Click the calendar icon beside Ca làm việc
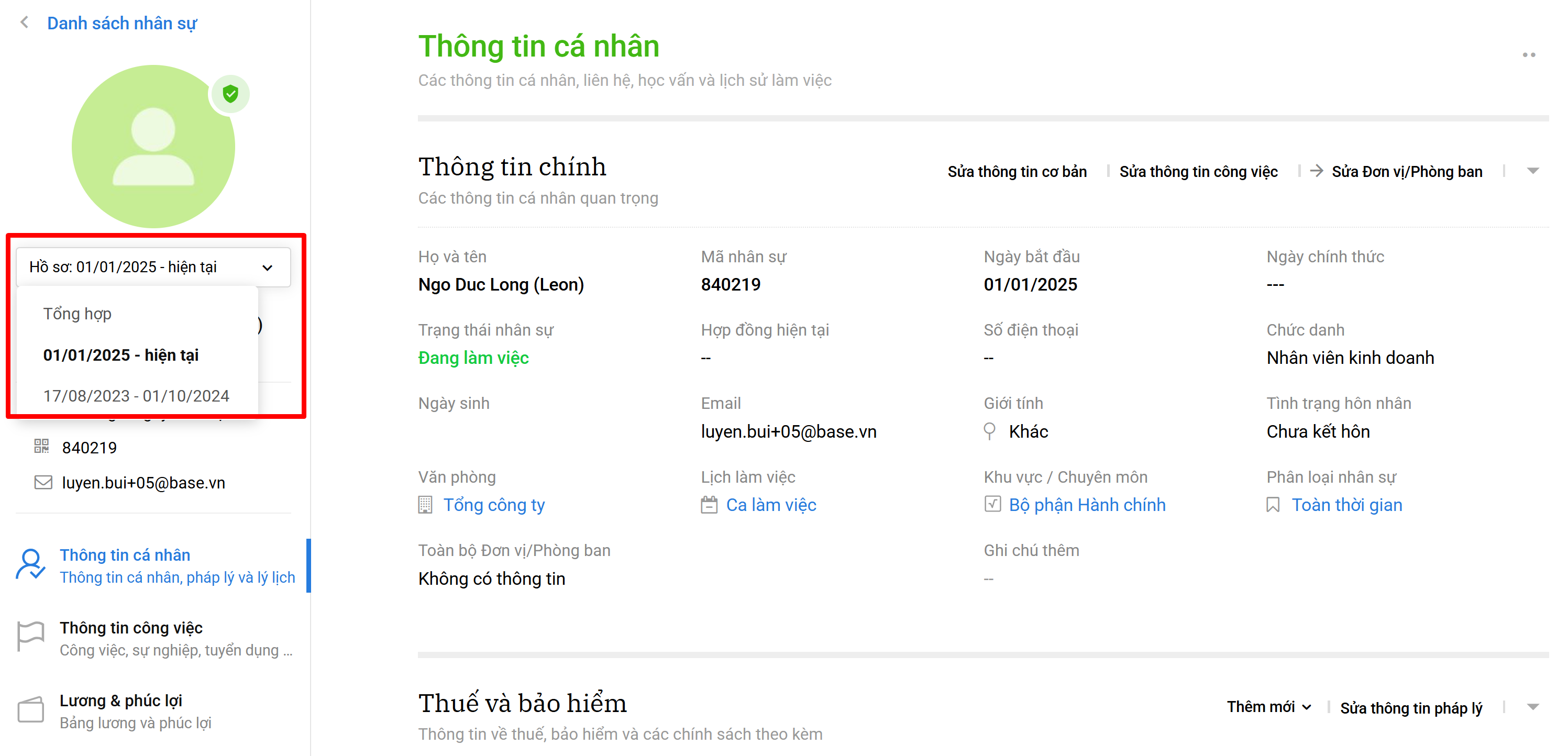 click(x=709, y=505)
